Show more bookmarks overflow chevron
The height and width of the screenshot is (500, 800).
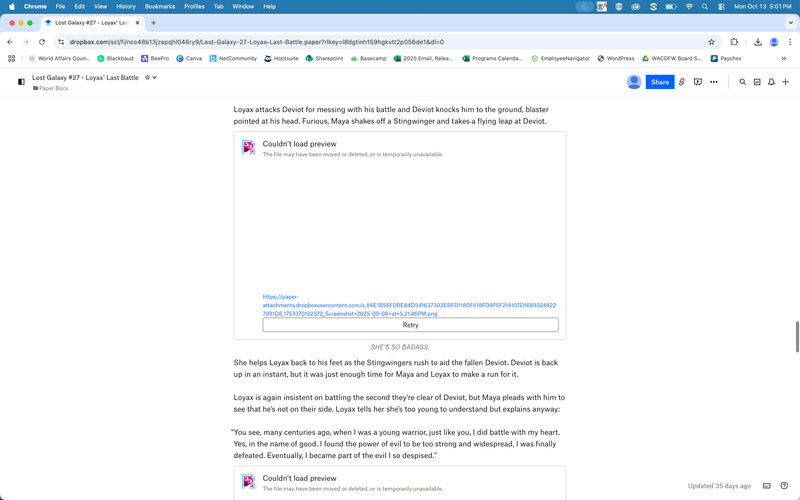click(x=784, y=58)
